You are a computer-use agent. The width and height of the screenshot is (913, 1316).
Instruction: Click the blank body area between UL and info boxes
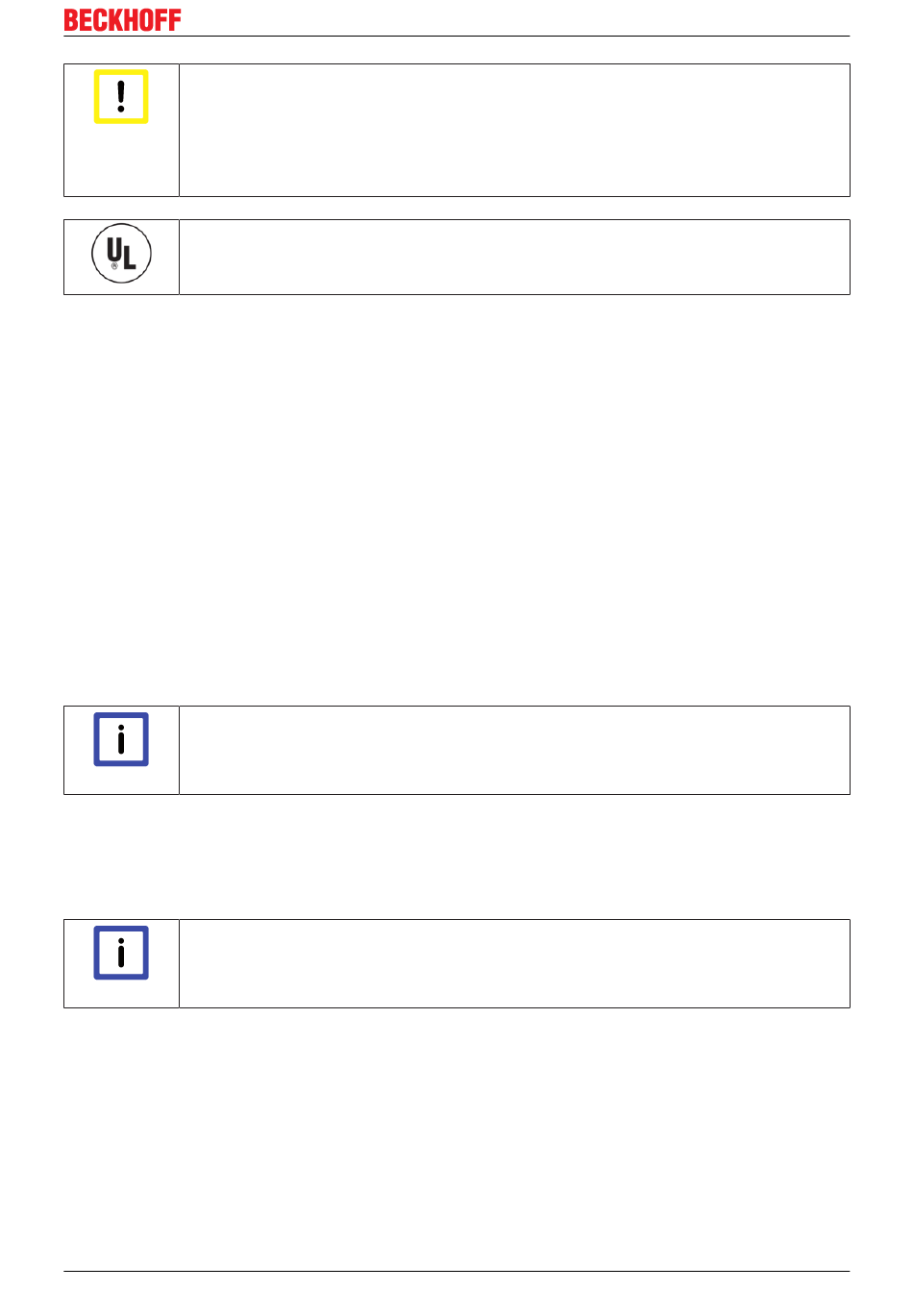coord(456,500)
